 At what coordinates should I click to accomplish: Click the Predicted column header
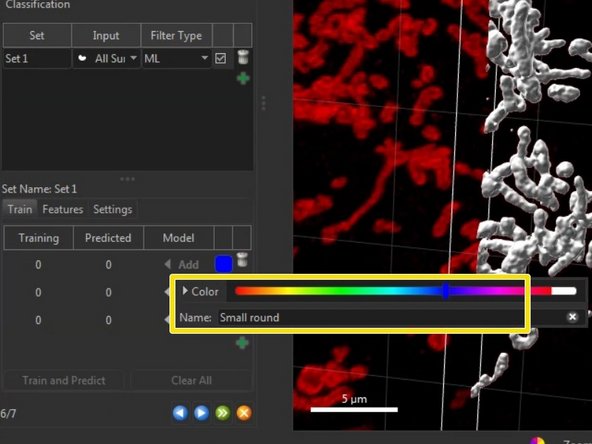click(x=108, y=238)
